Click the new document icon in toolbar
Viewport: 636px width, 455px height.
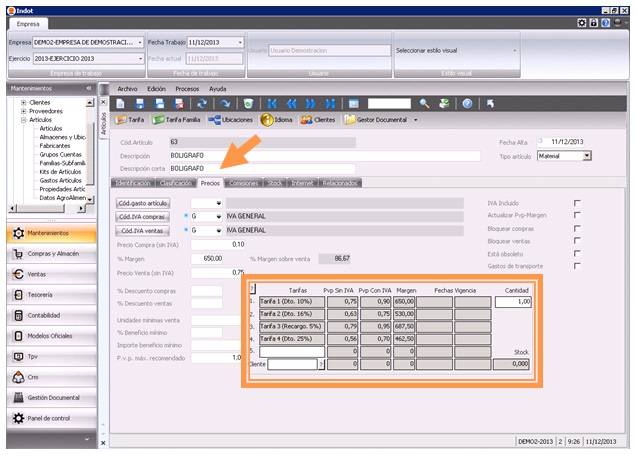pyautogui.click(x=121, y=103)
